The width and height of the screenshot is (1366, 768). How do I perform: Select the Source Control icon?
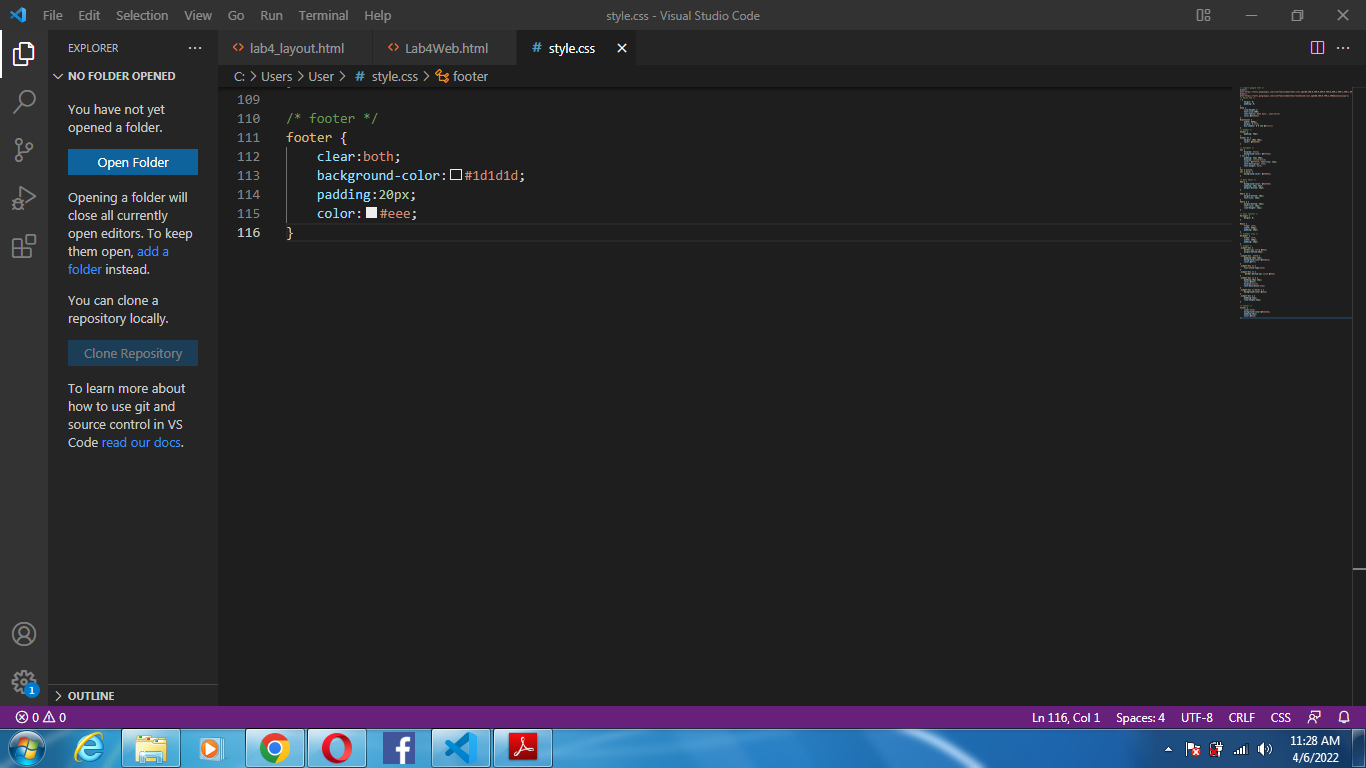coord(24,149)
